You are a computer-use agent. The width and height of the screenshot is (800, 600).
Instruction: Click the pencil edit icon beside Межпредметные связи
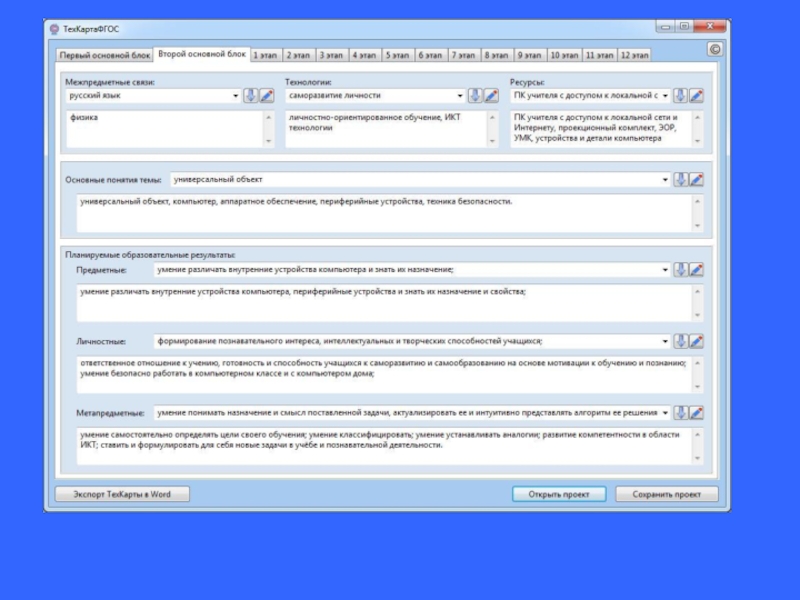pos(267,96)
